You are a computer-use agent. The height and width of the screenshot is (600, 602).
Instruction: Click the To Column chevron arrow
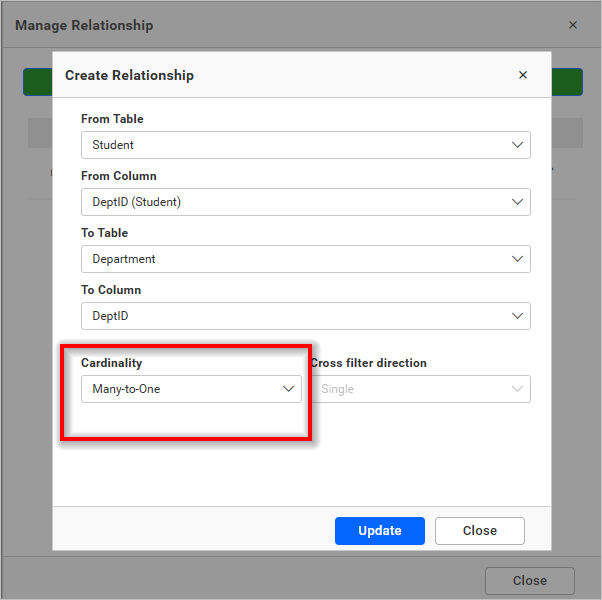coord(517,316)
